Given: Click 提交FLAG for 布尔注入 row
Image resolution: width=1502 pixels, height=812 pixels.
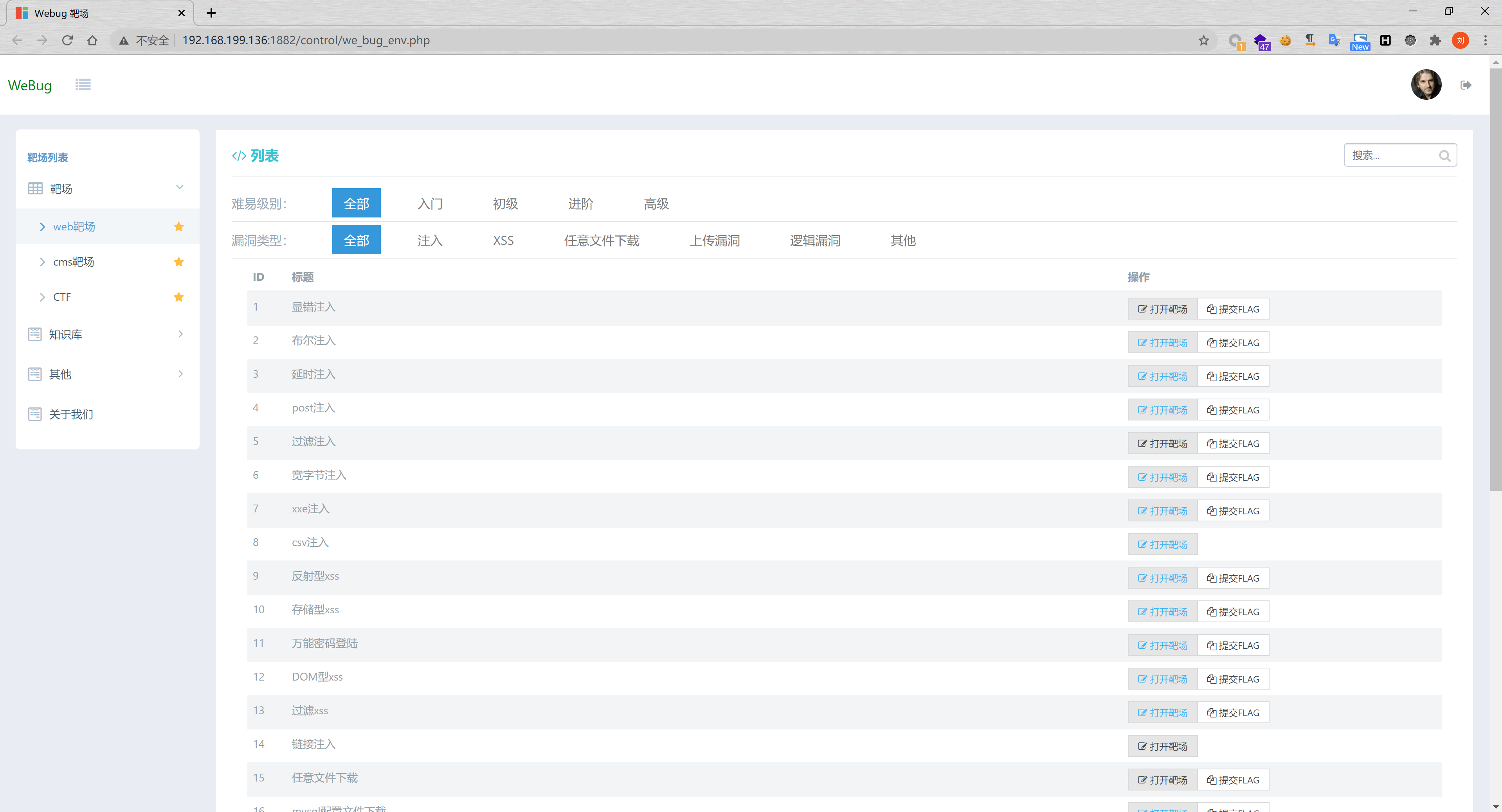Looking at the screenshot, I should 1233,343.
